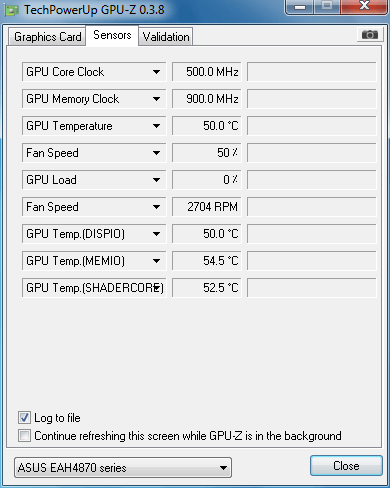This screenshot has width=390, height=488.
Task: Click the disabled maximize button
Action: 327,7
